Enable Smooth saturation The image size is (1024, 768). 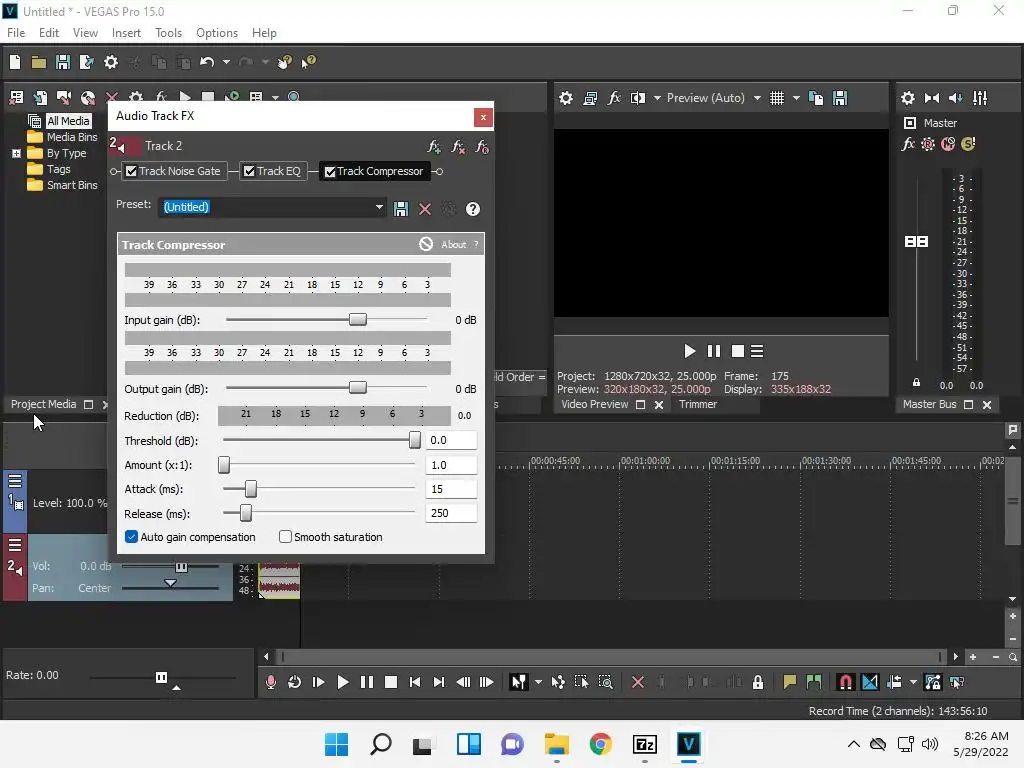click(x=285, y=537)
